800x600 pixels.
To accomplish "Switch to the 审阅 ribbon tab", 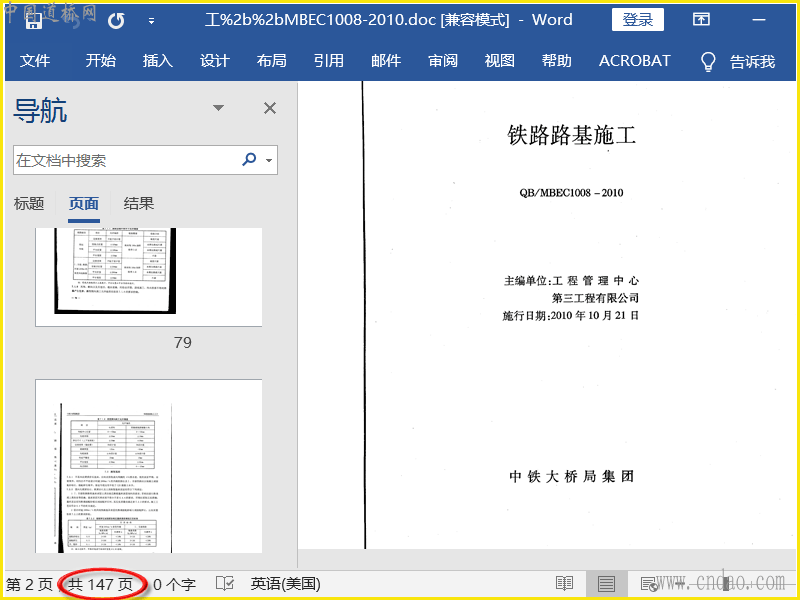I will [443, 61].
